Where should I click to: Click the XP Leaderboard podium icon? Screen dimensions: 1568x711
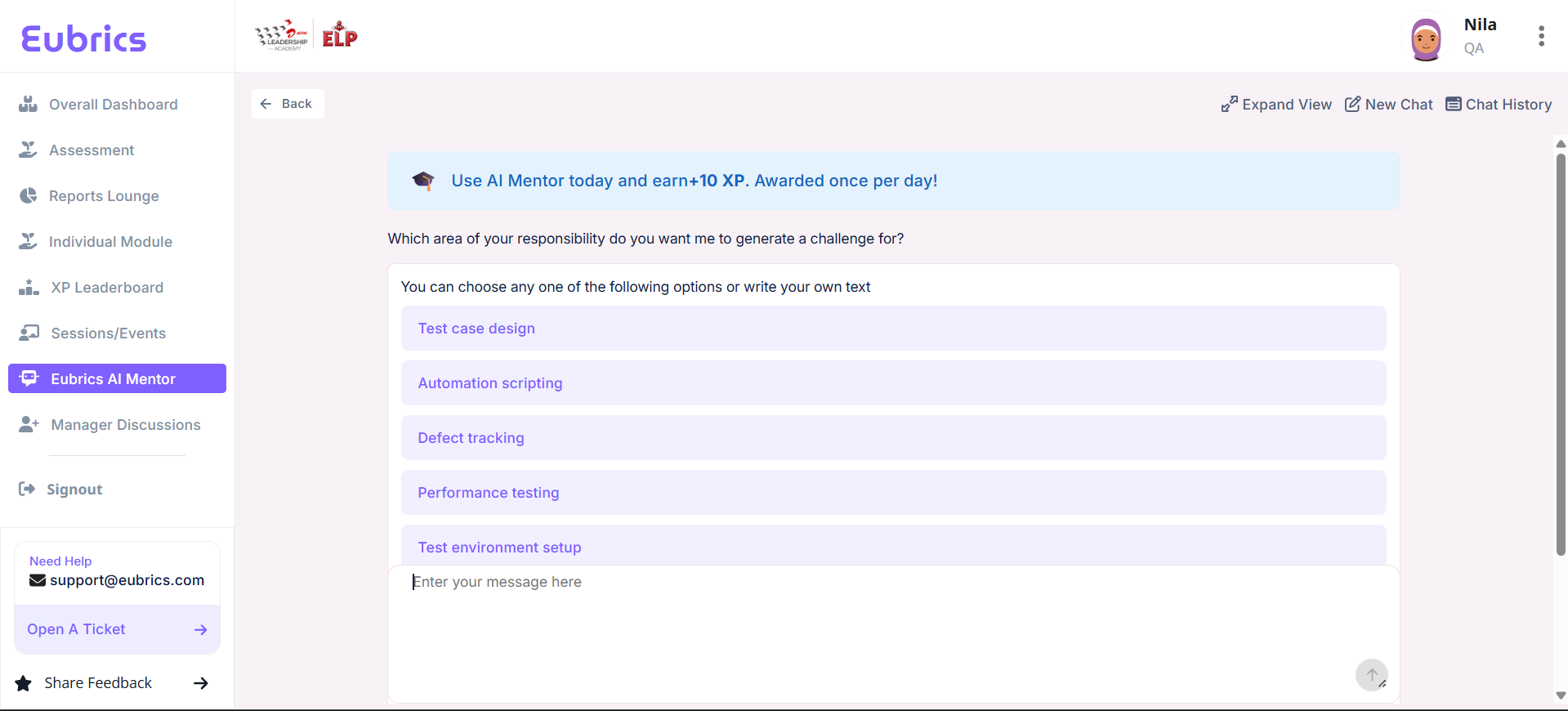29,287
